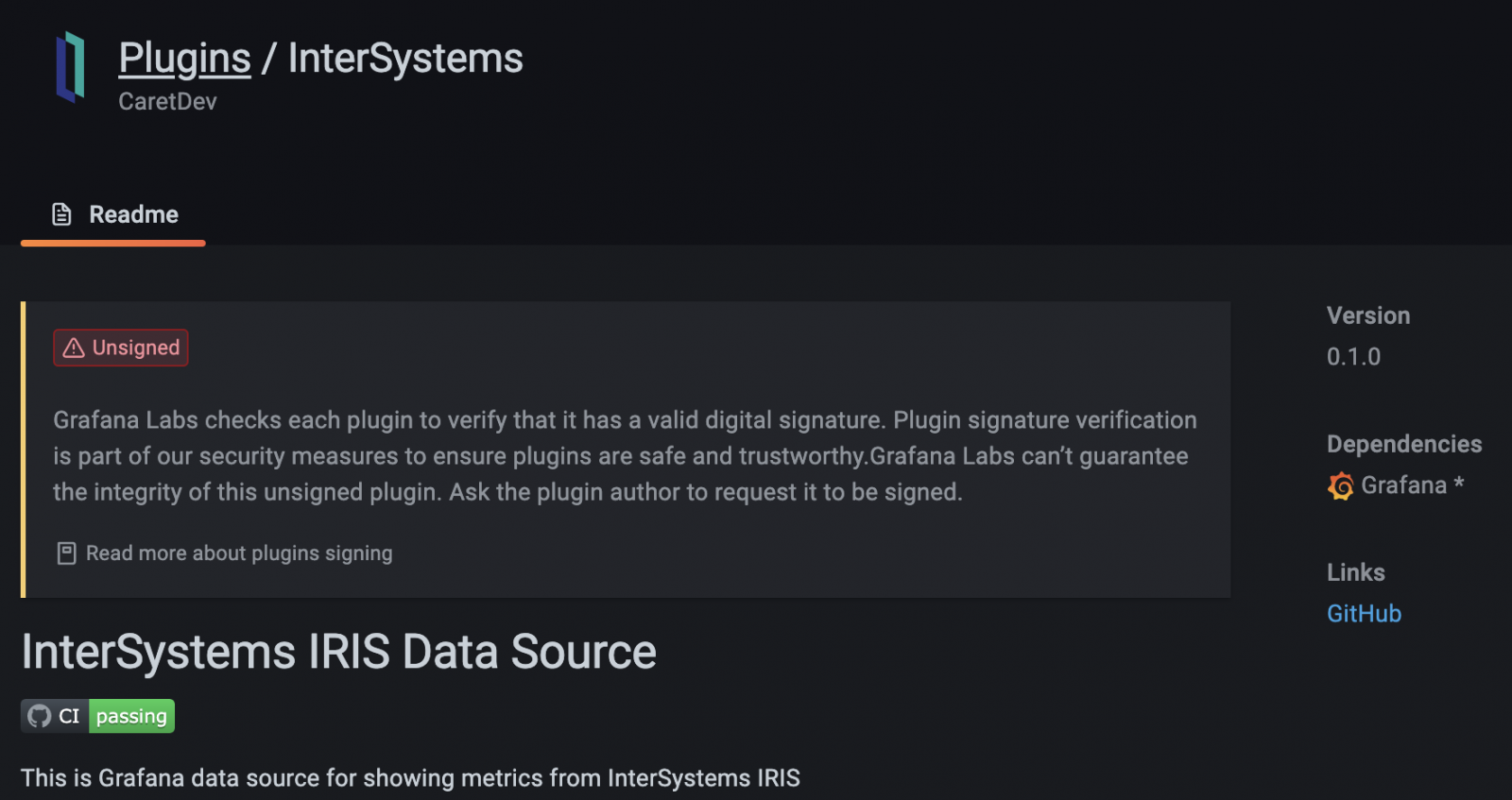Click the plugin signature warning paragraph
1512x800 pixels.
point(624,456)
